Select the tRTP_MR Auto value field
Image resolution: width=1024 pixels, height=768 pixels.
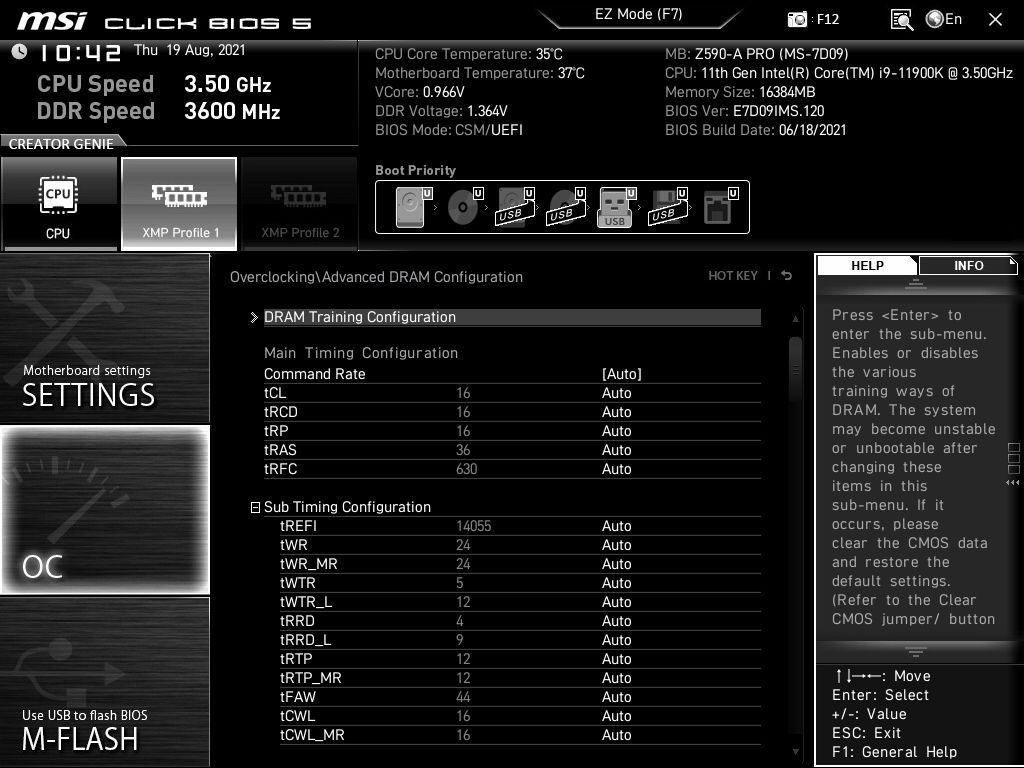click(616, 678)
